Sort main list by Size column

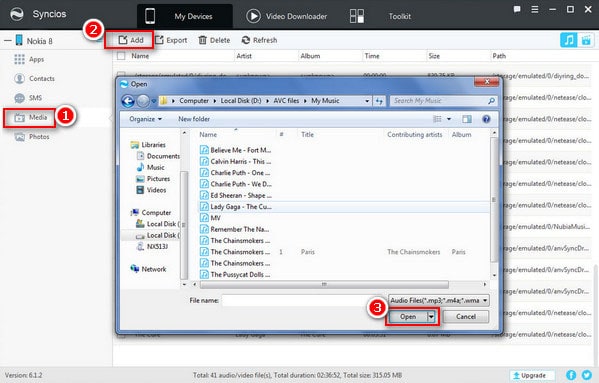434,56
